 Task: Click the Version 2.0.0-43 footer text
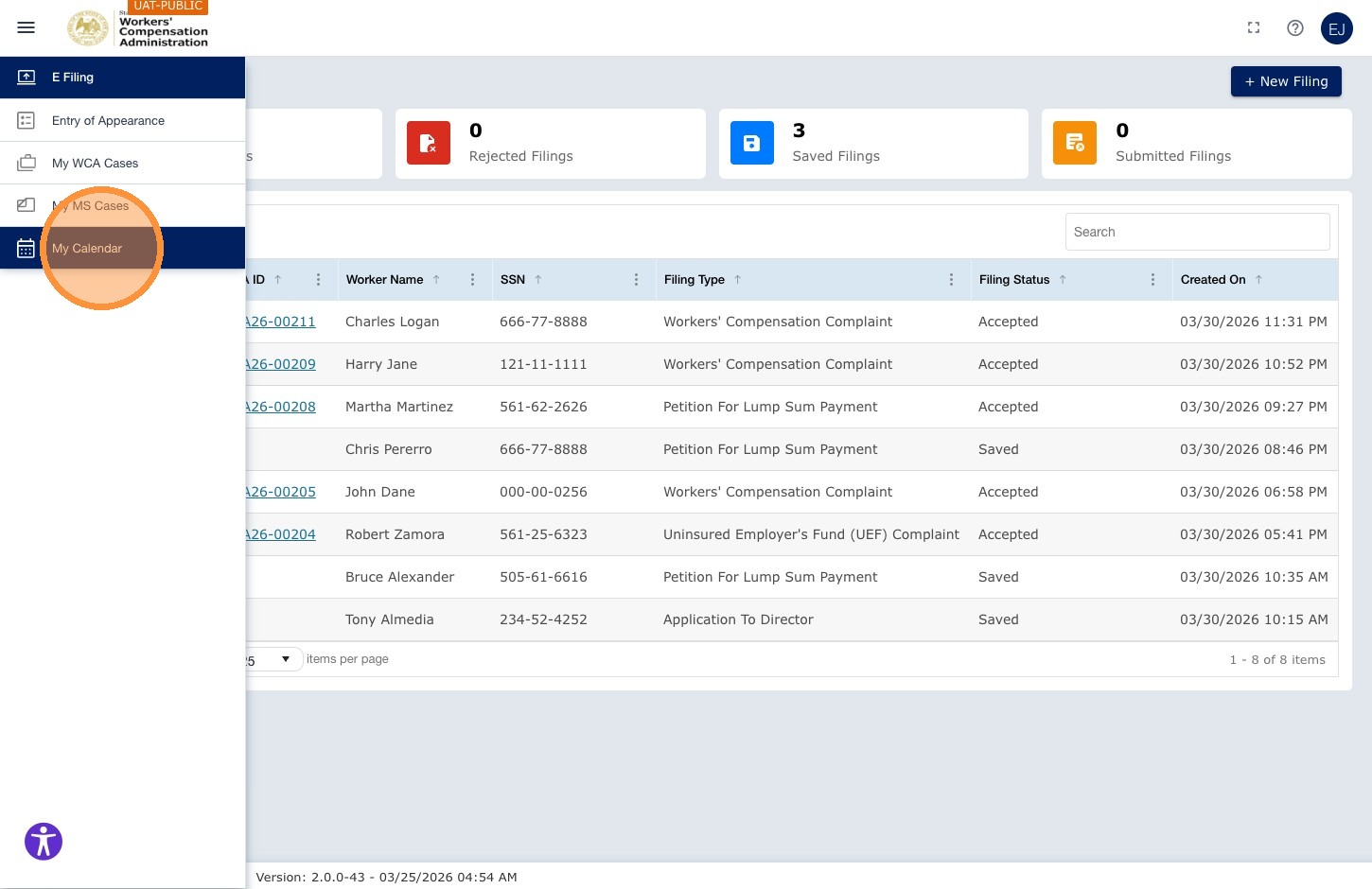click(x=386, y=877)
